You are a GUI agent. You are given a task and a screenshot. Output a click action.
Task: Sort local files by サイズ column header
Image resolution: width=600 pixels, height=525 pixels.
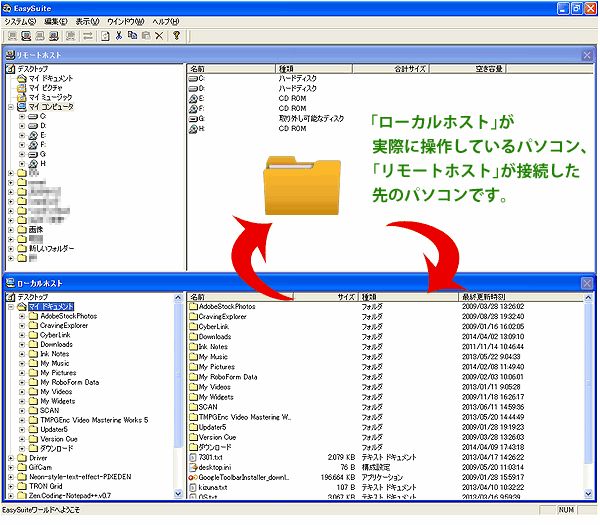point(346,297)
